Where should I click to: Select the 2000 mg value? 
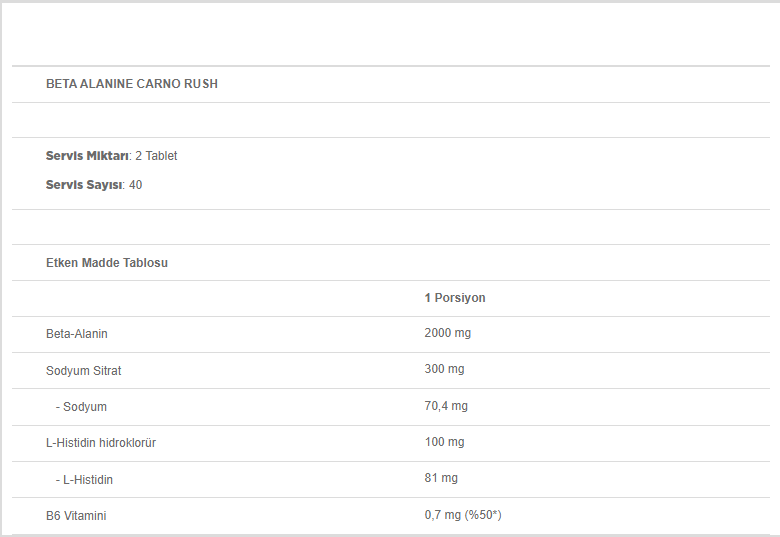(447, 333)
